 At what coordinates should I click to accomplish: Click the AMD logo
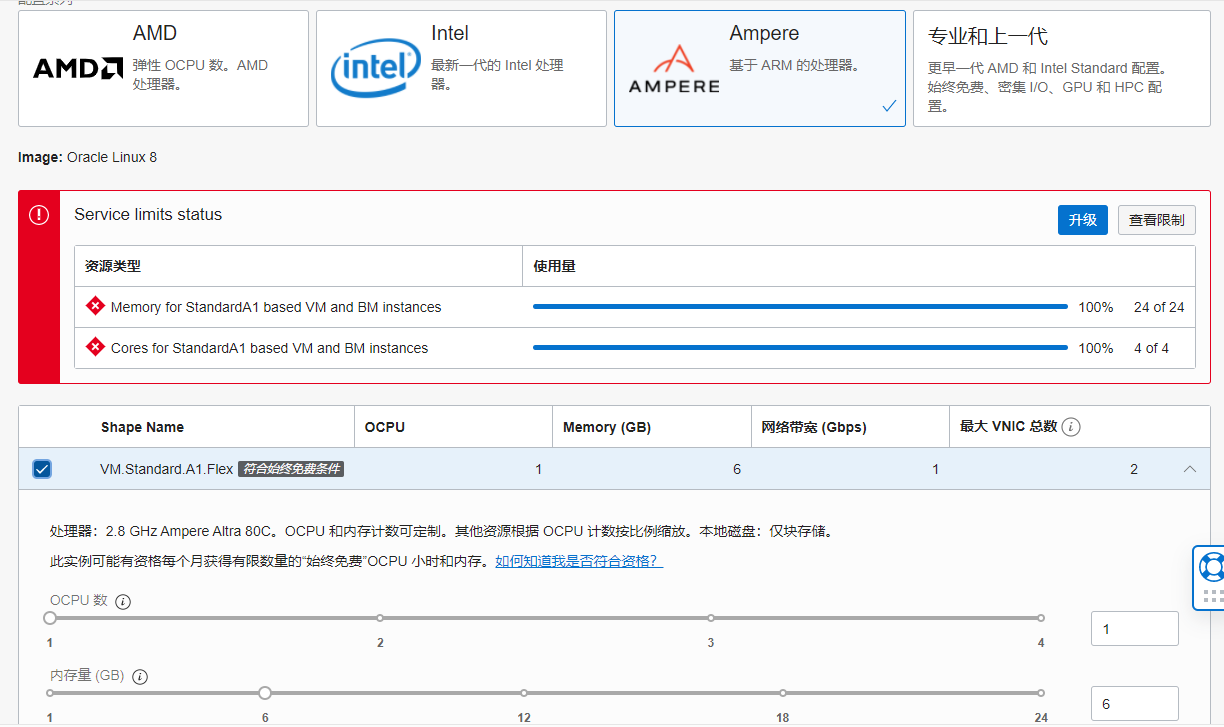[x=78, y=68]
